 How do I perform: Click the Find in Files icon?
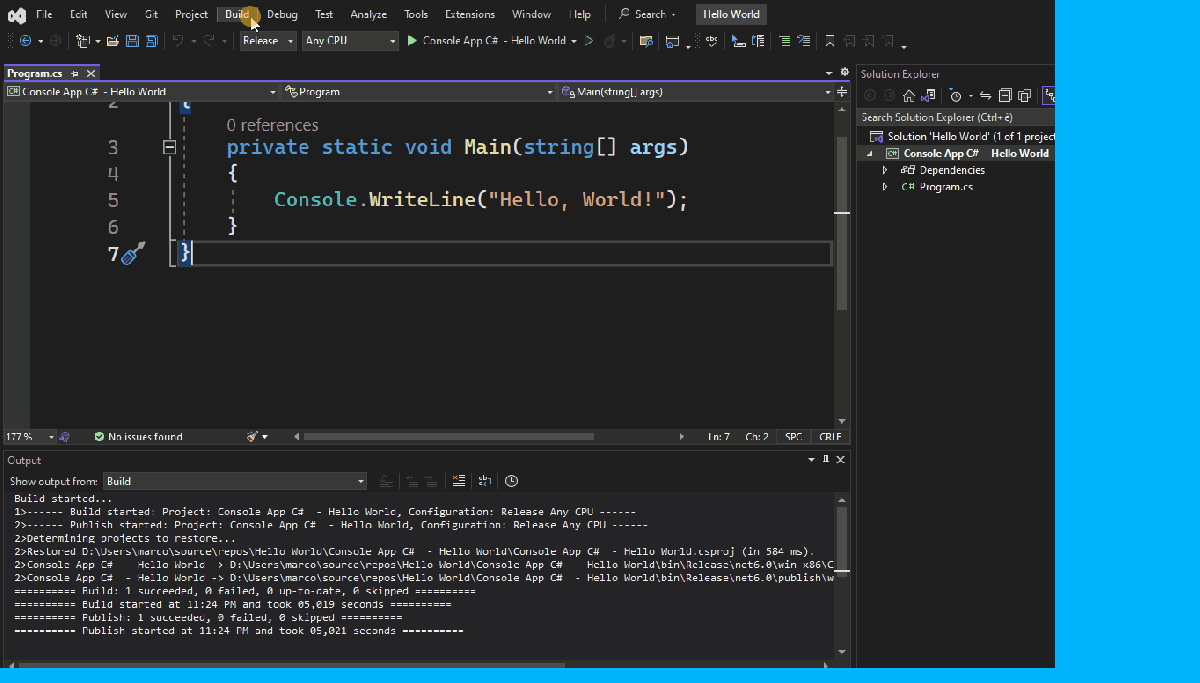(x=646, y=41)
